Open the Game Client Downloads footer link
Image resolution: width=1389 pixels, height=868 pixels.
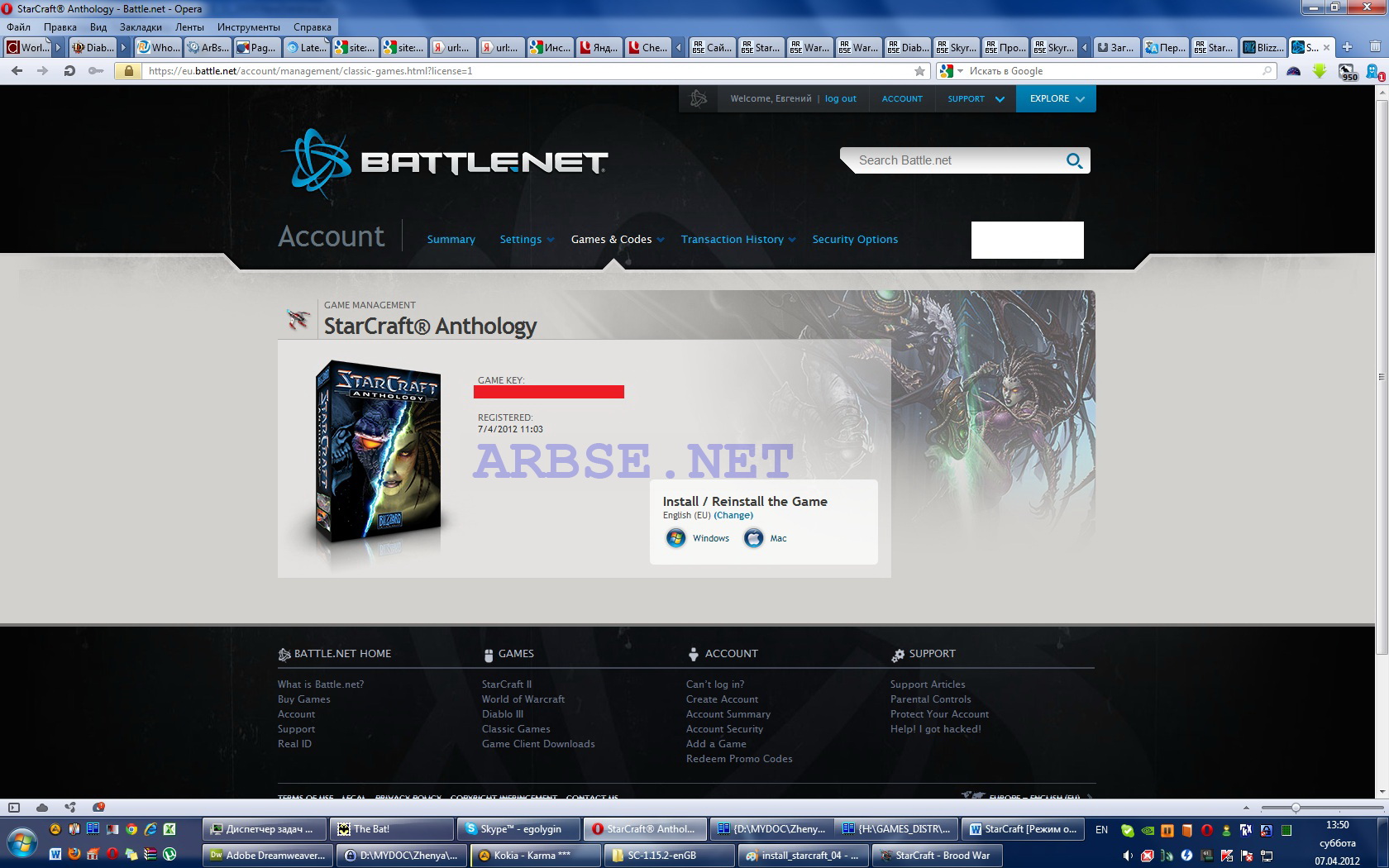tap(538, 744)
